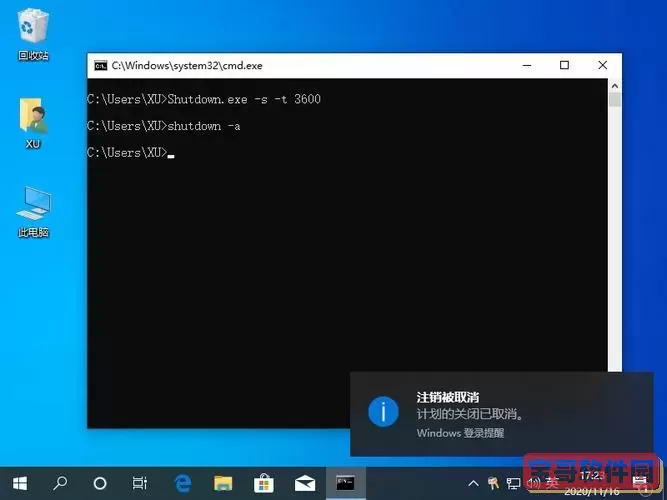Open the taskbar search magnifier
The image size is (667, 500).
pos(60,483)
